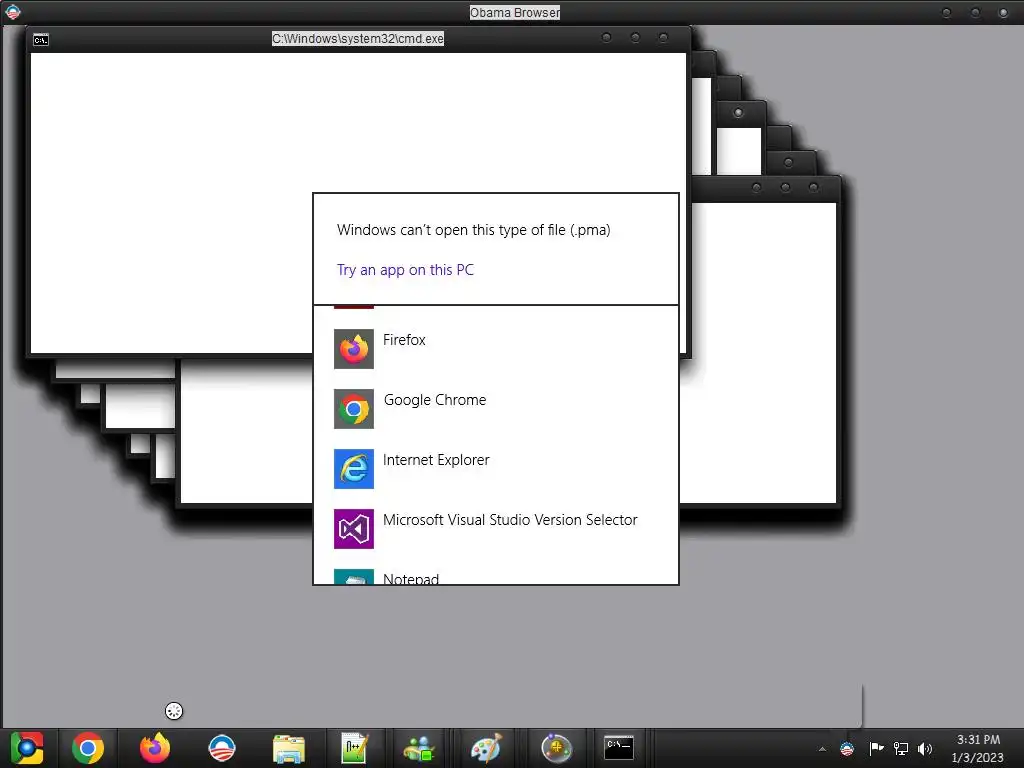Close the front cmd.exe window
Image resolution: width=1024 pixels, height=768 pixels.
pyautogui.click(x=664, y=38)
